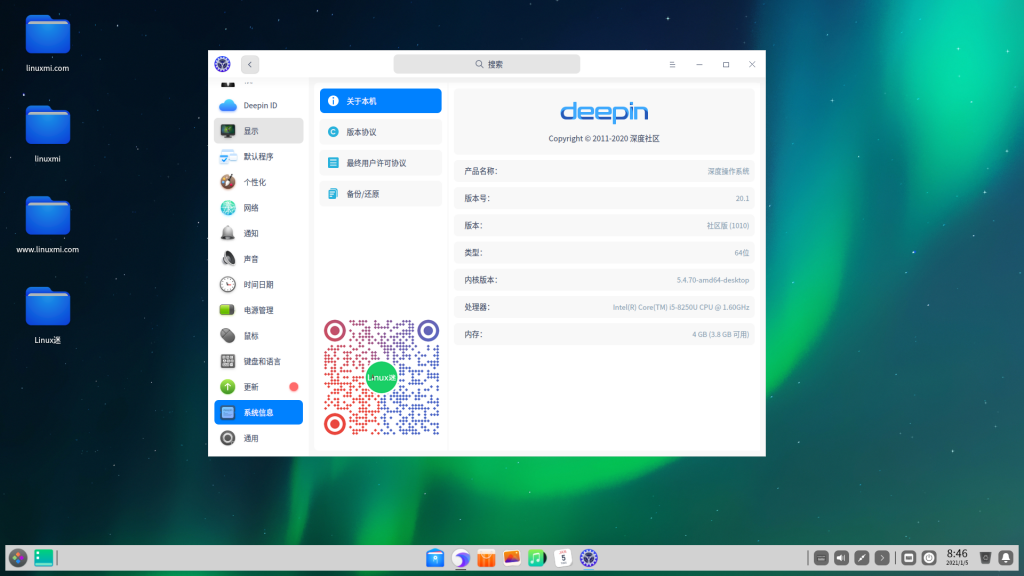Open the Time and Date (时间日期) clock icon
Viewport: 1024px width, 576px height.
click(228, 285)
